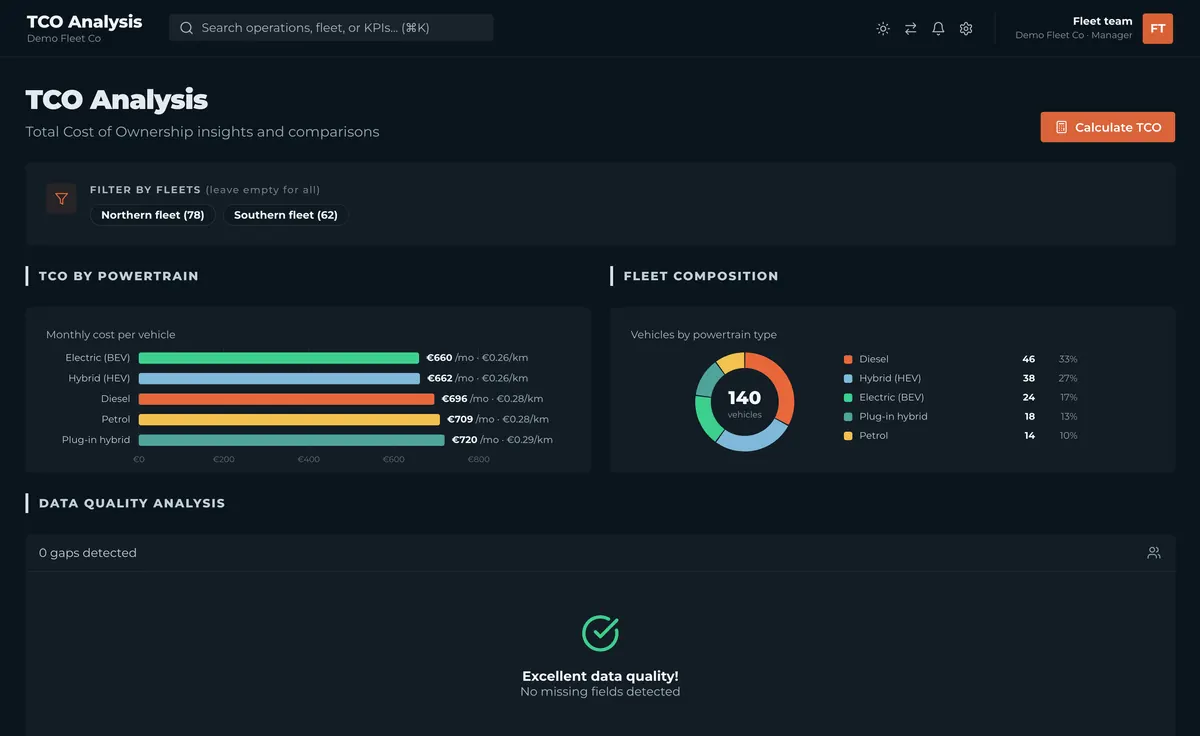The image size is (1200, 736).
Task: Click the €709 monthly cost value
Action: coord(460,419)
